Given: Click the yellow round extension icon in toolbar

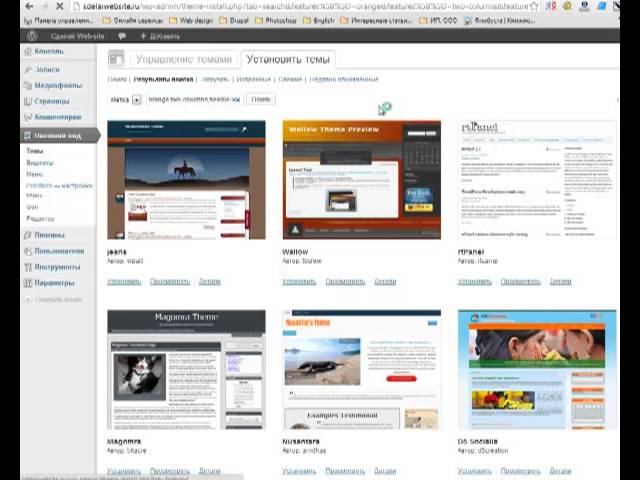Looking at the screenshot, I should click(567, 6).
